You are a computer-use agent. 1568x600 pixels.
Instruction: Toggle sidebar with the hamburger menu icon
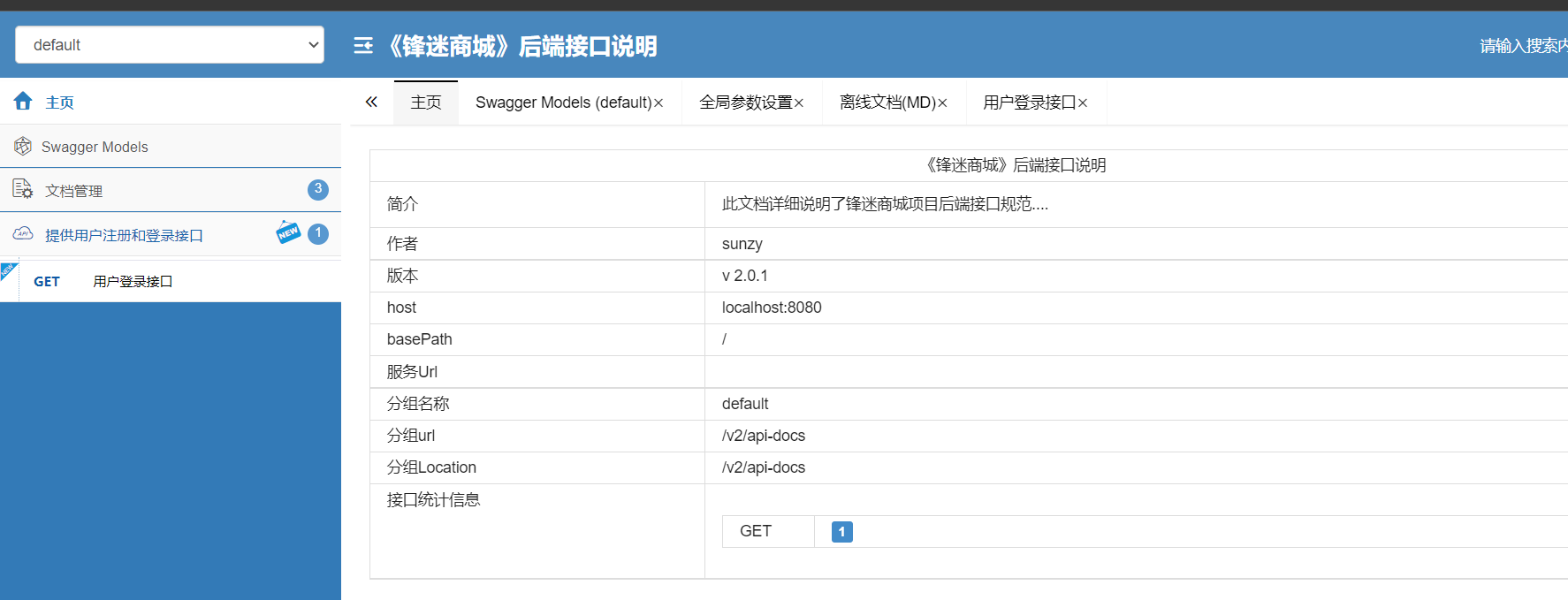363,46
